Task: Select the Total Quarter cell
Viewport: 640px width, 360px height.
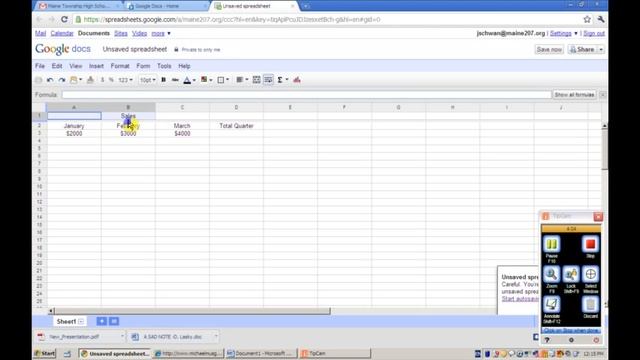Action: coord(236,126)
